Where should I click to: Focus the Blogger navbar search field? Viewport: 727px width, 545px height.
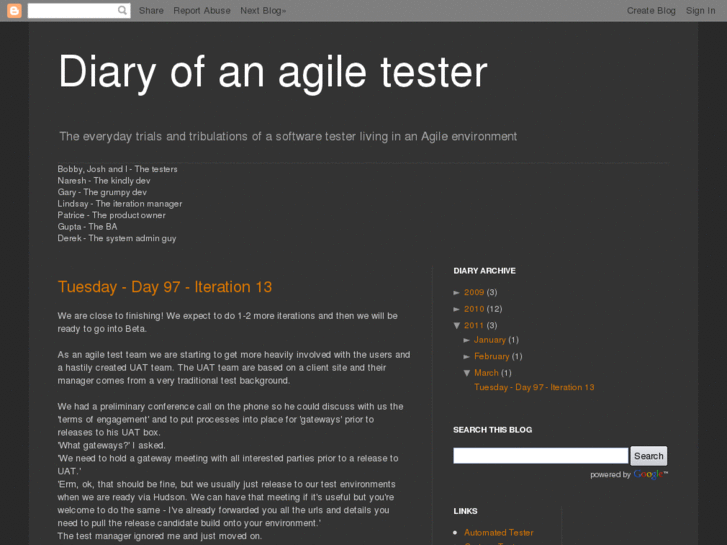pyautogui.click(x=79, y=10)
